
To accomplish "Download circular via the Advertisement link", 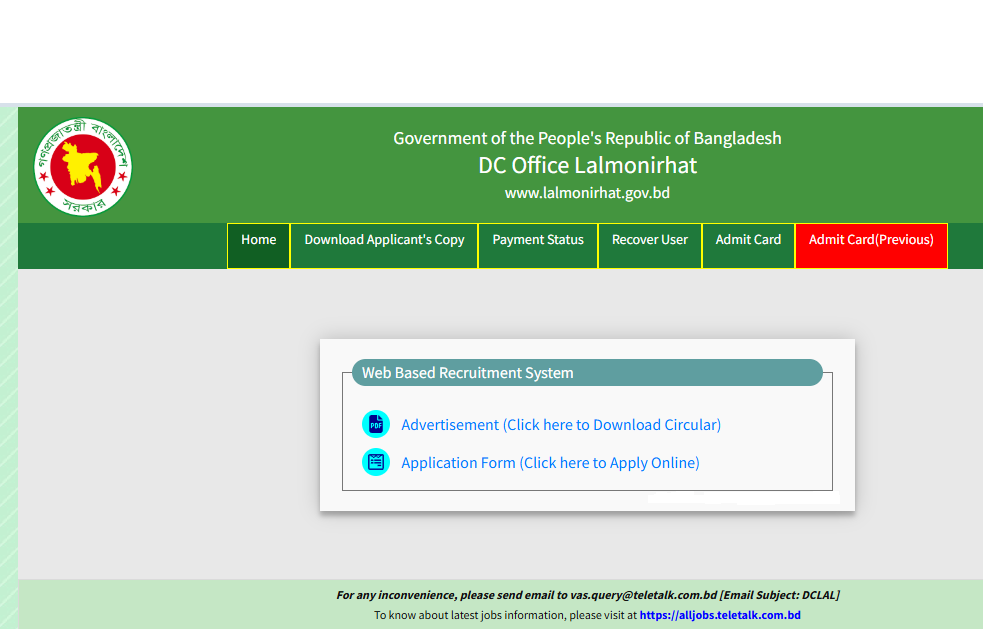I will (x=561, y=425).
